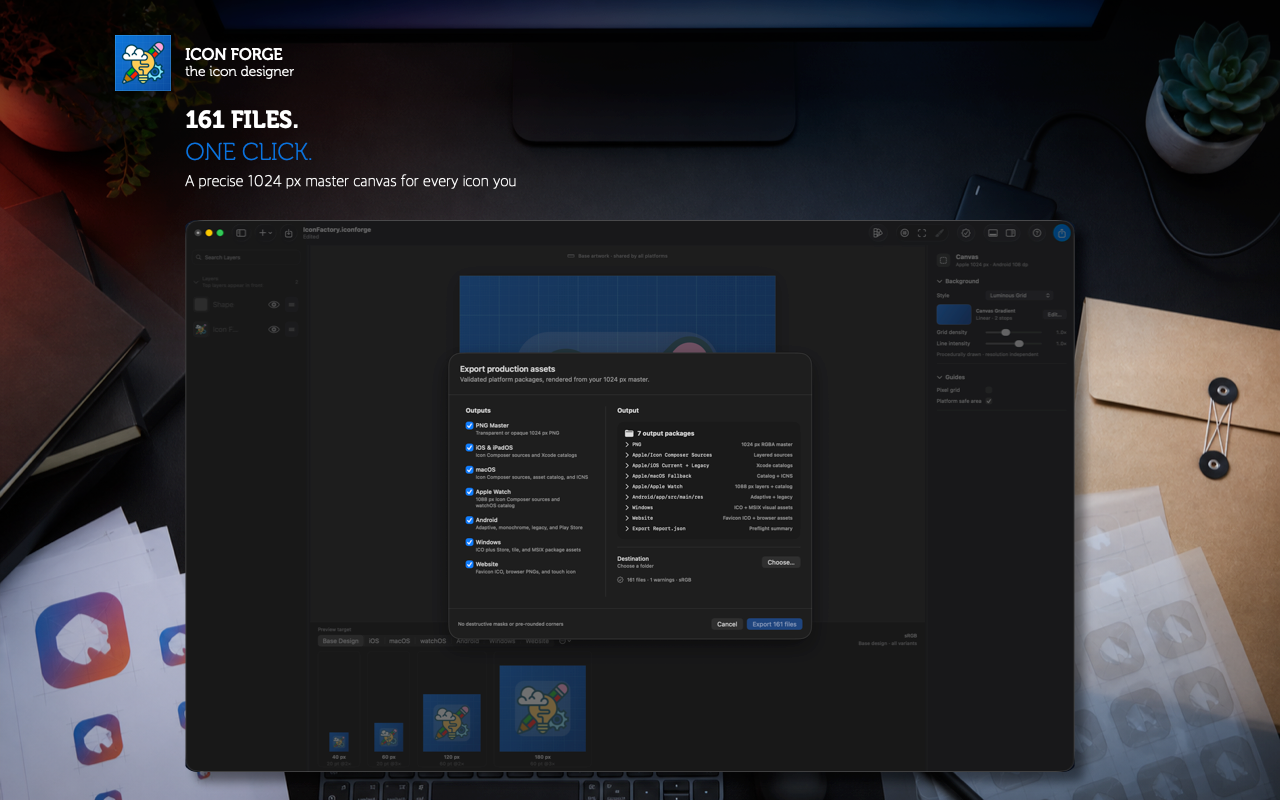
Task: Select the Base Design preview tab
Action: pyautogui.click(x=340, y=641)
